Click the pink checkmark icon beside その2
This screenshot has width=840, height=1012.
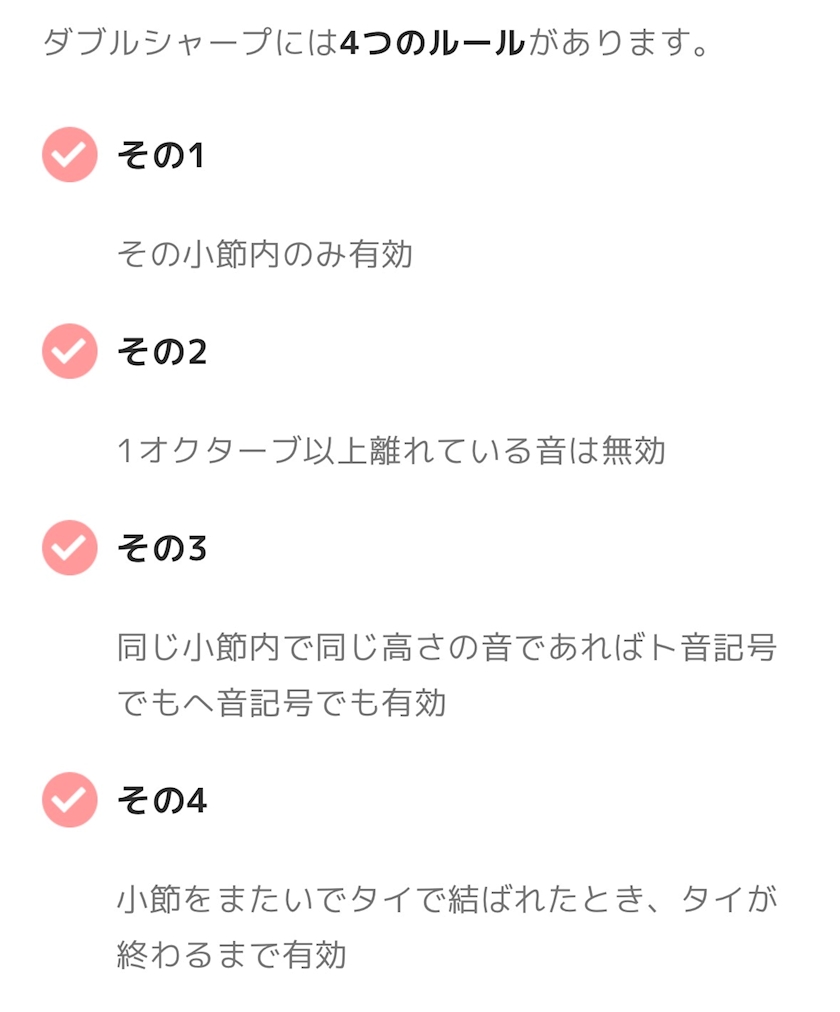pos(69,351)
